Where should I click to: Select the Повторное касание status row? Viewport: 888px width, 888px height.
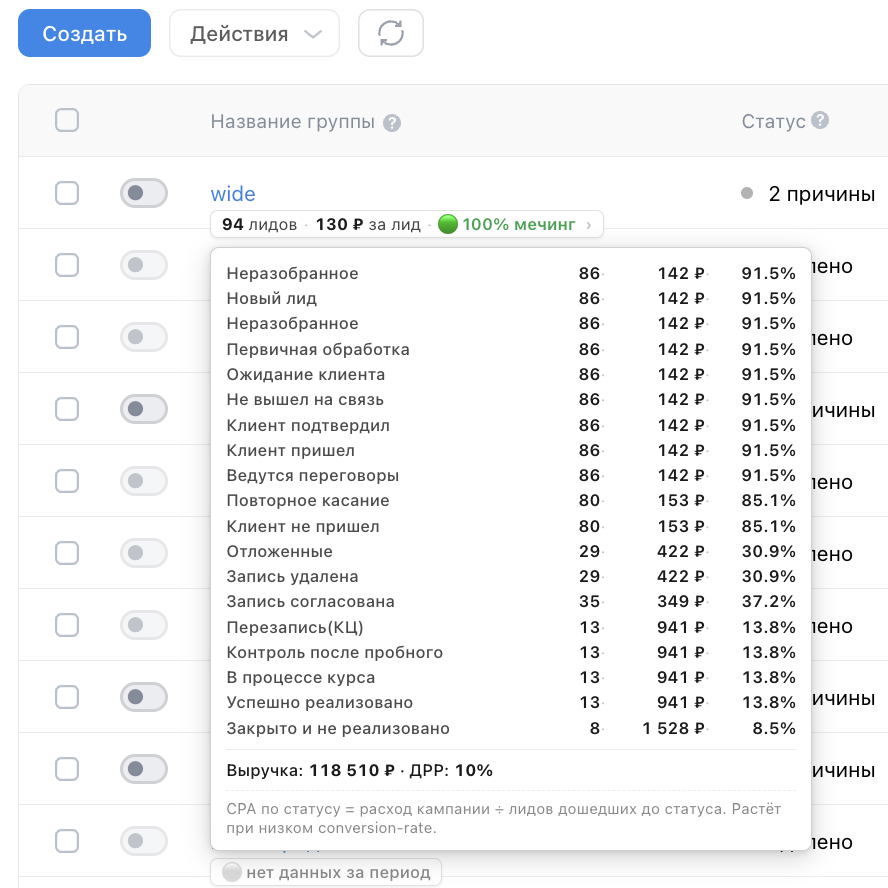tap(511, 500)
